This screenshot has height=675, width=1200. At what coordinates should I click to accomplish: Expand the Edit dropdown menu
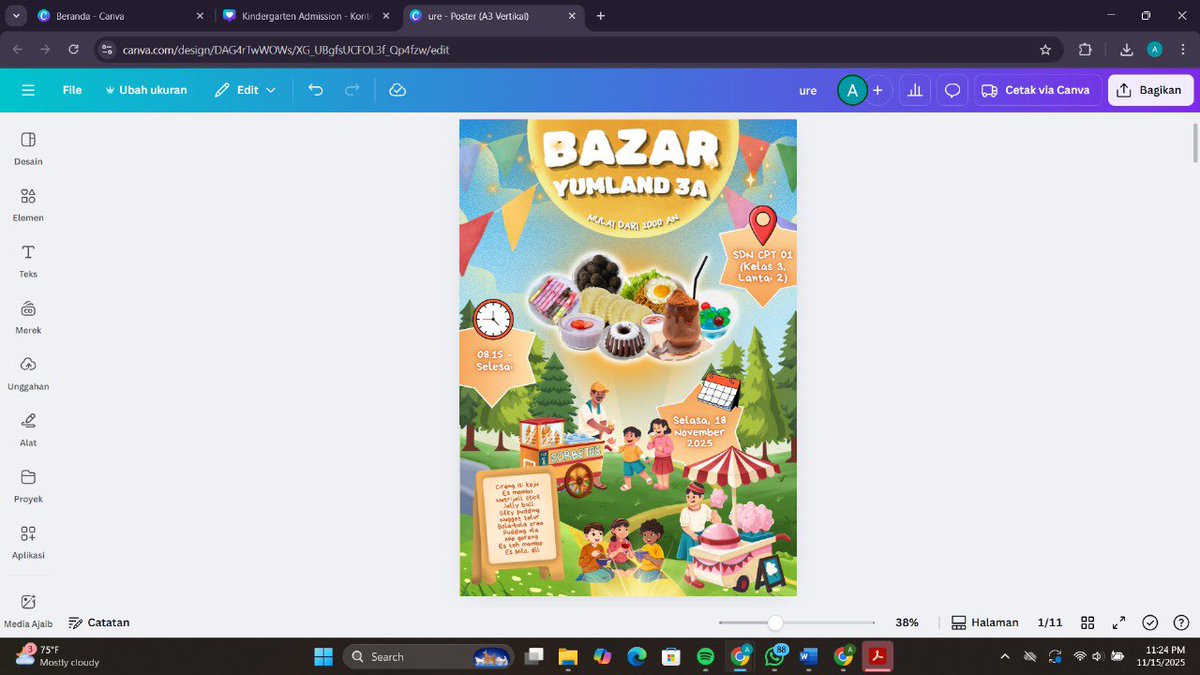(x=245, y=90)
